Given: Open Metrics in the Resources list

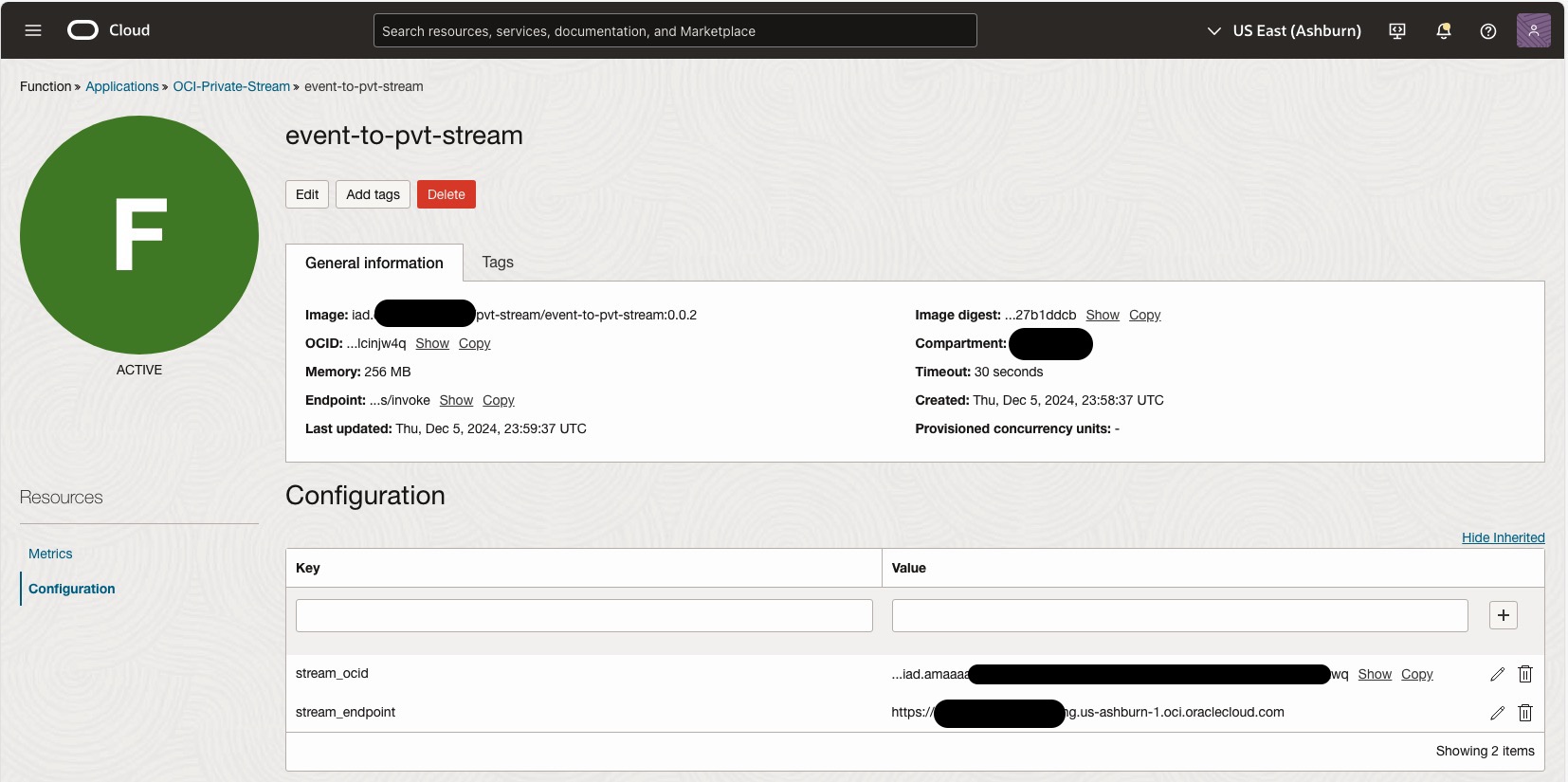Looking at the screenshot, I should click(x=50, y=554).
